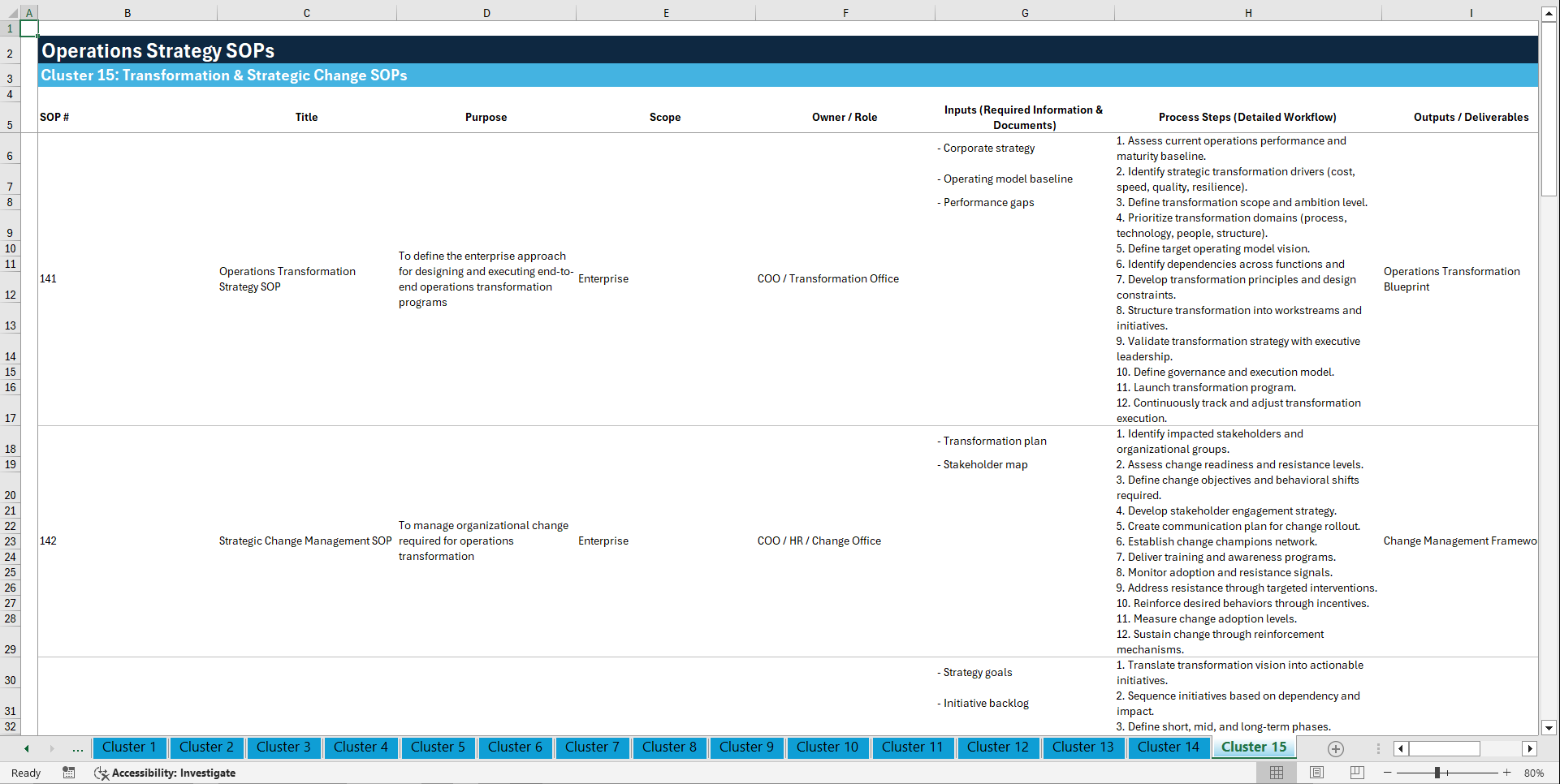
Task: Select column D header
Action: point(486,13)
